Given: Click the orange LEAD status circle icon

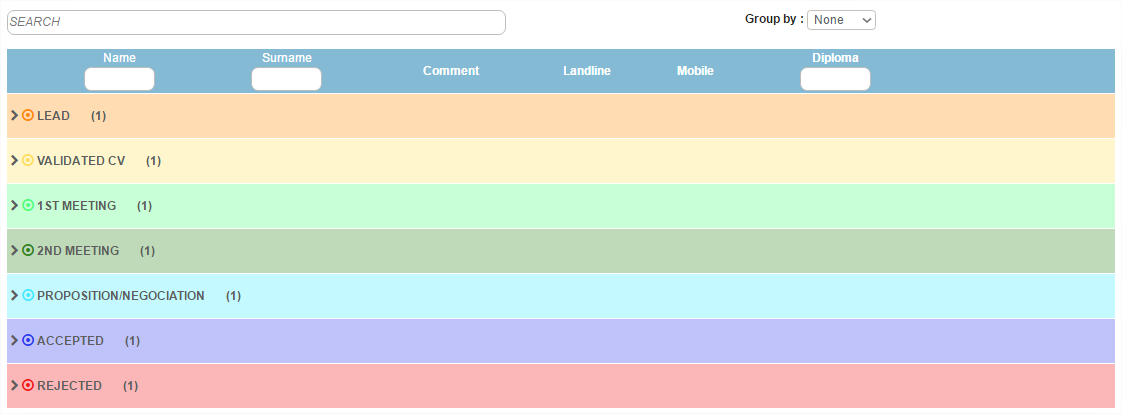Looking at the screenshot, I should pyautogui.click(x=28, y=116).
